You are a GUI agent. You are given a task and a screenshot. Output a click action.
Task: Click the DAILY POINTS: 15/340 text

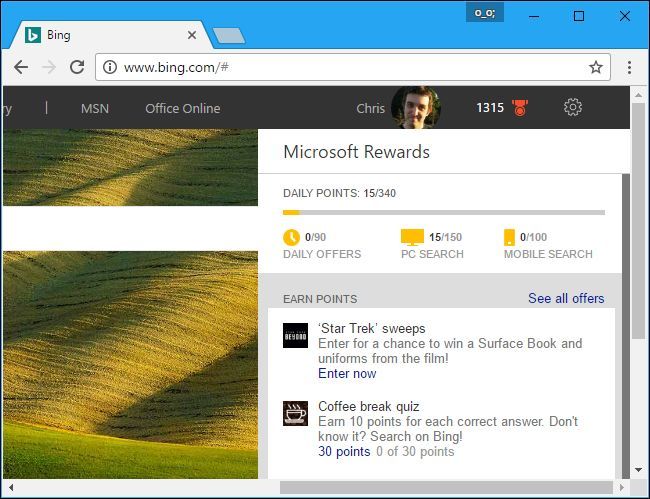point(340,193)
